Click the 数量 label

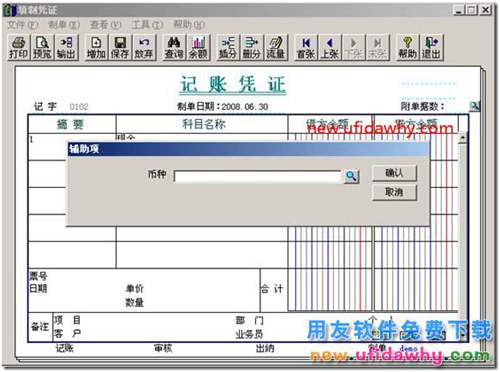[134, 302]
